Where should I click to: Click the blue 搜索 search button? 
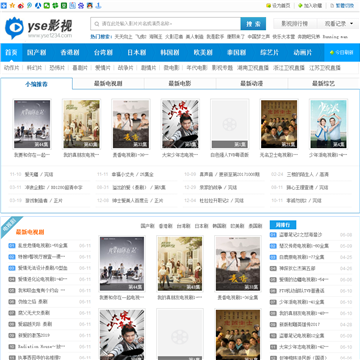(253, 24)
